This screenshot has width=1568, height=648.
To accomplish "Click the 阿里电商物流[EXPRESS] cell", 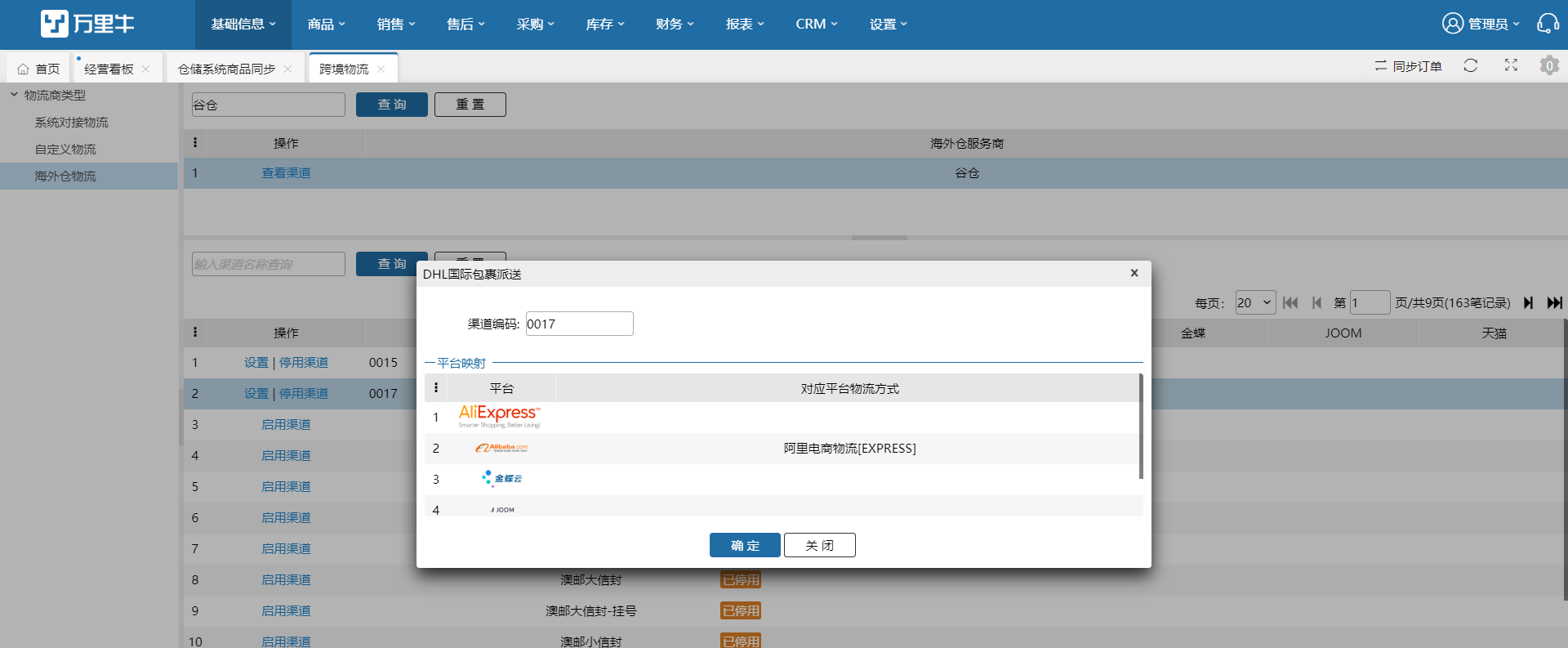I will coord(850,448).
